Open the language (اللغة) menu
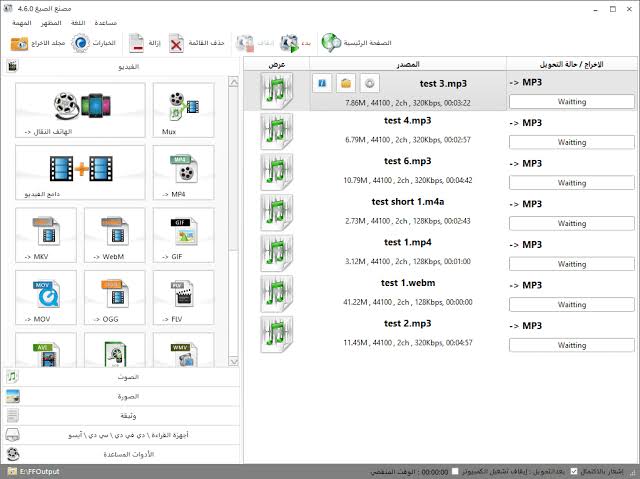This screenshot has width=640, height=479. 78,23
